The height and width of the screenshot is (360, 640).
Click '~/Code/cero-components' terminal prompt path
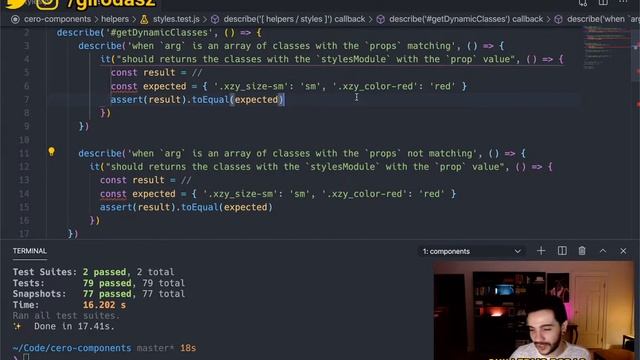tap(72, 348)
